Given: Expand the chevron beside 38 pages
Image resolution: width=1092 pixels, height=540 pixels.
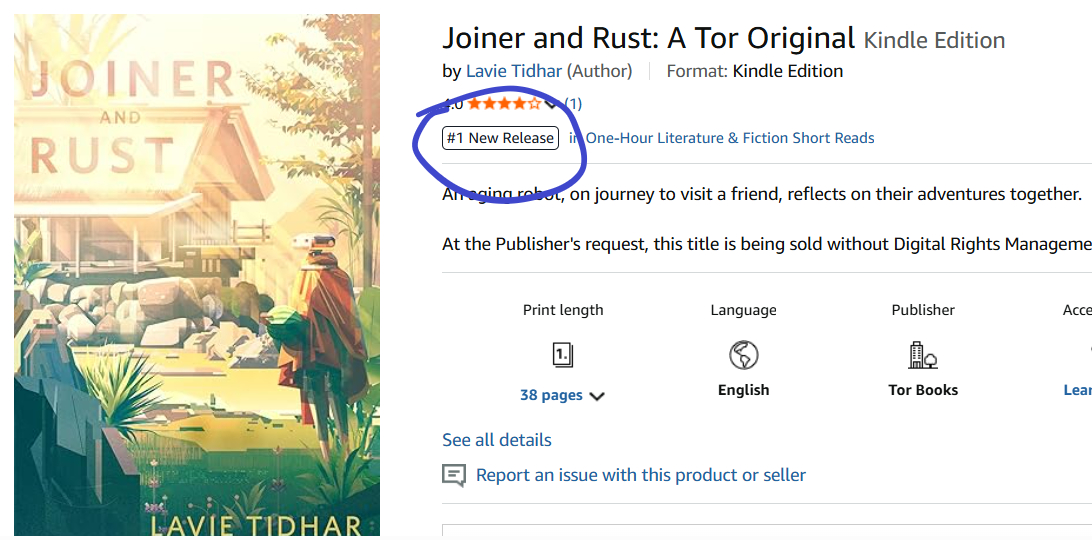Looking at the screenshot, I should (x=597, y=396).
